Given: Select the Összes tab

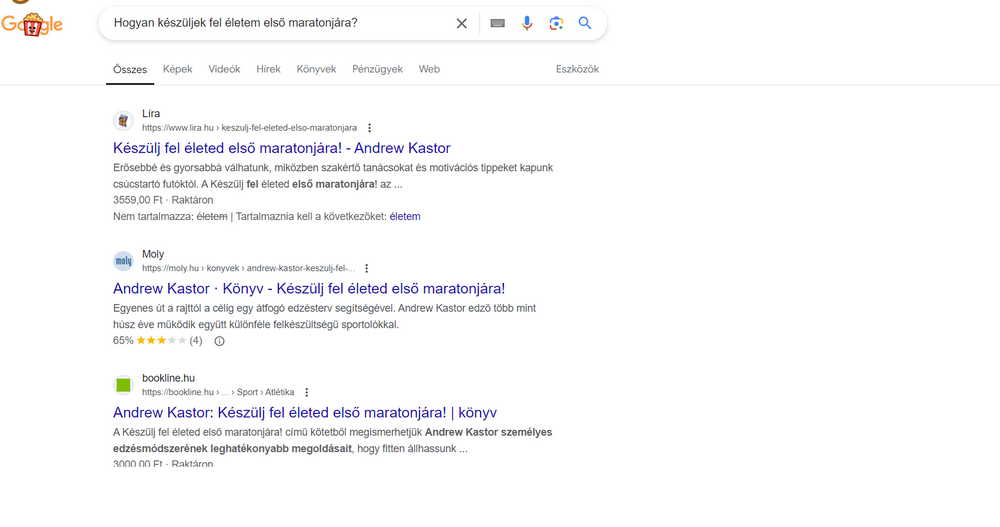Looking at the screenshot, I should point(130,70).
